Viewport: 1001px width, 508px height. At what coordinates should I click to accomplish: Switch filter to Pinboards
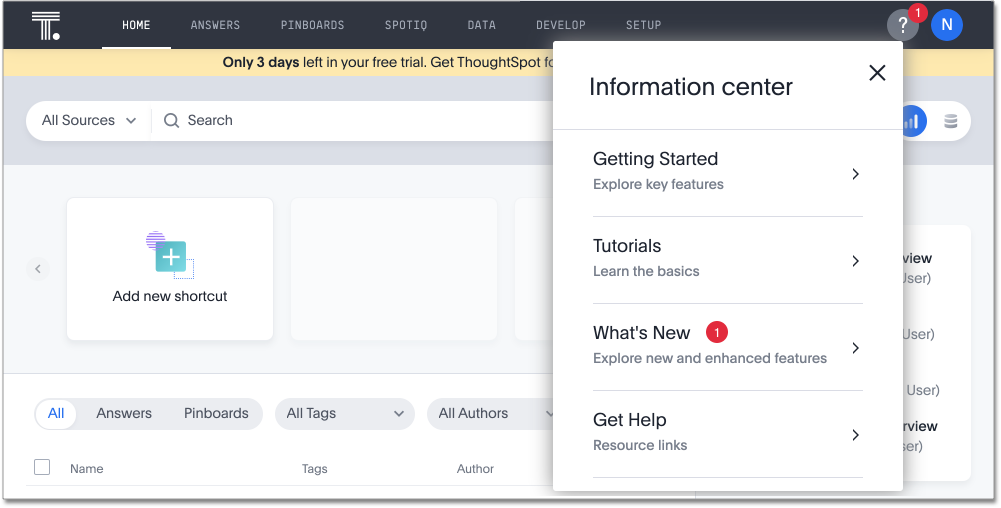click(x=216, y=414)
